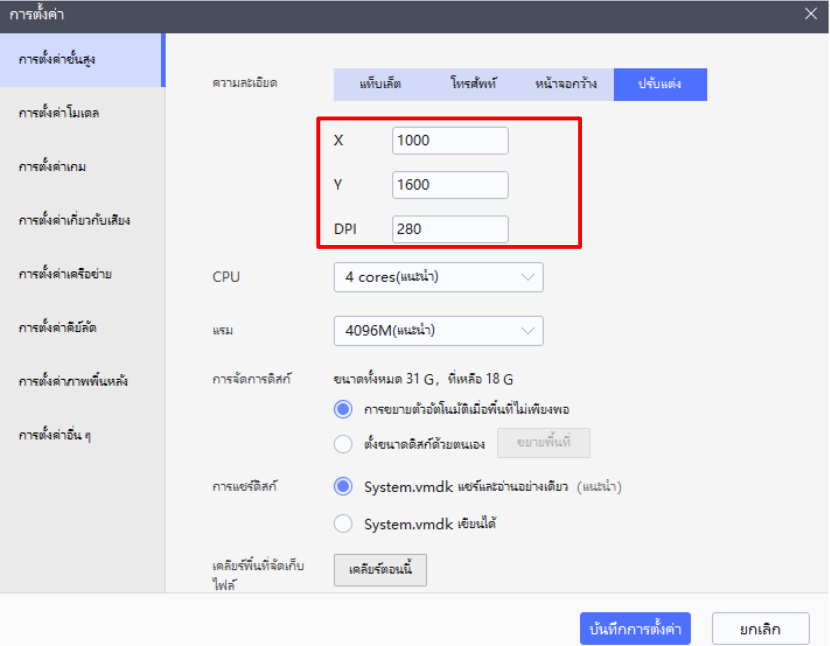The height and width of the screenshot is (646, 830).
Task: Click the X resolution input field
Action: 450,140
